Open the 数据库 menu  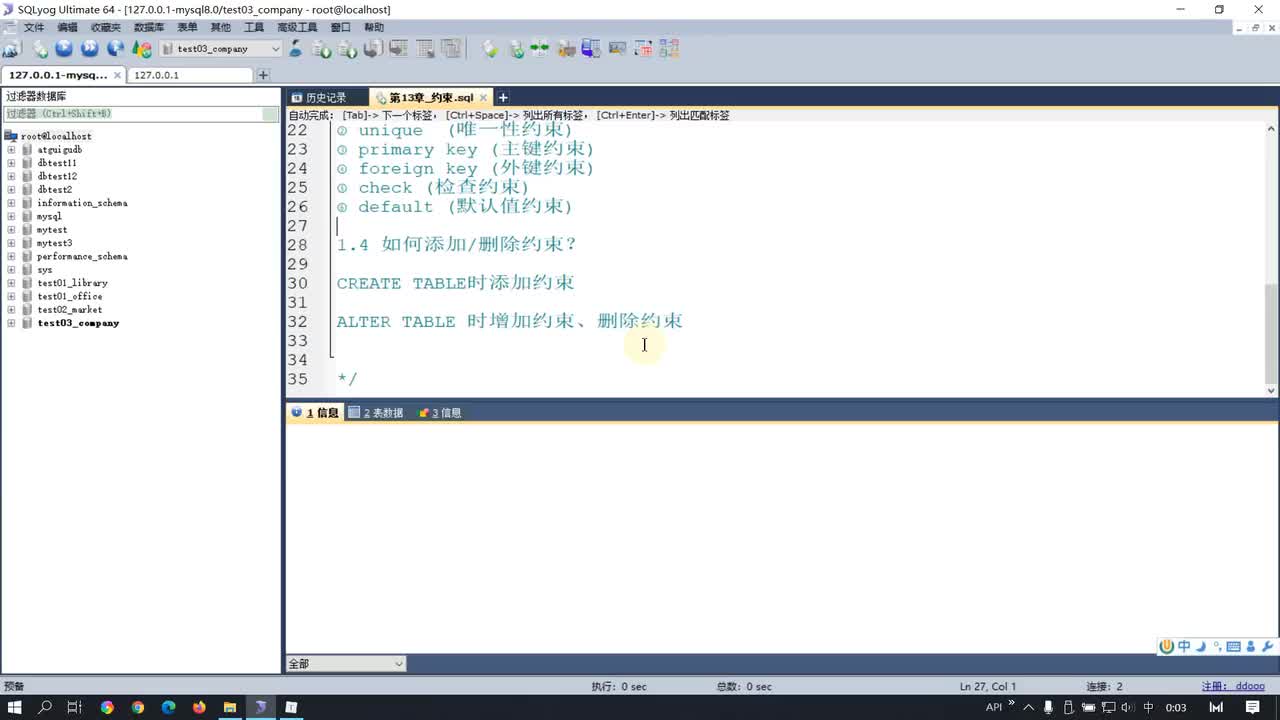pyautogui.click(x=149, y=28)
